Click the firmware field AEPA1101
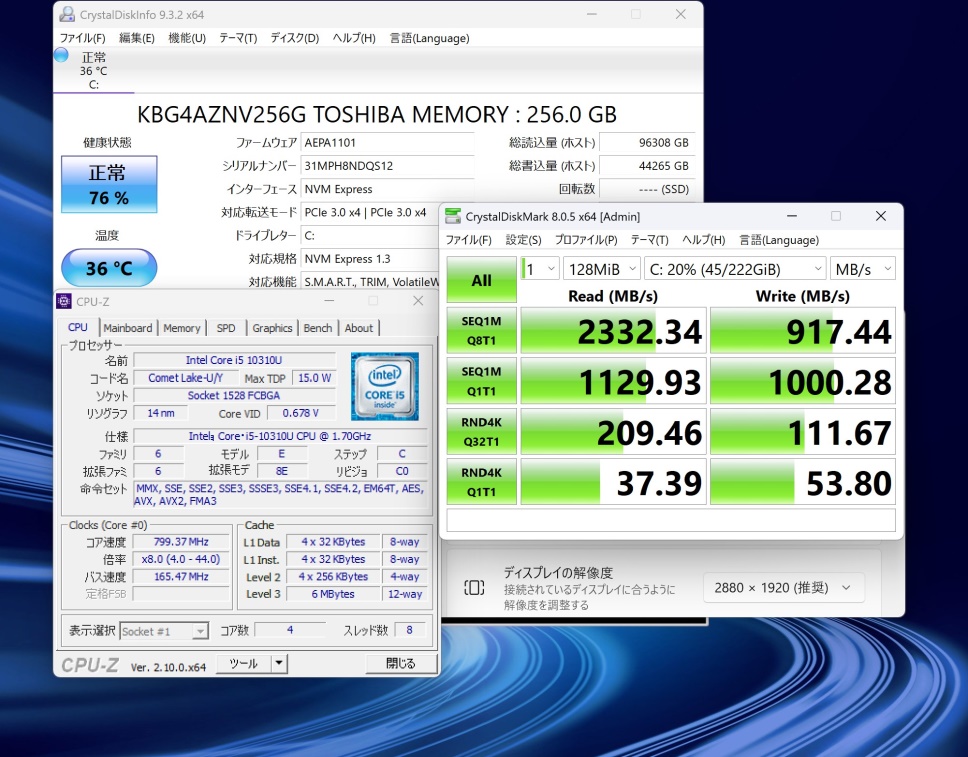This screenshot has height=757, width=968. pyautogui.click(x=388, y=143)
